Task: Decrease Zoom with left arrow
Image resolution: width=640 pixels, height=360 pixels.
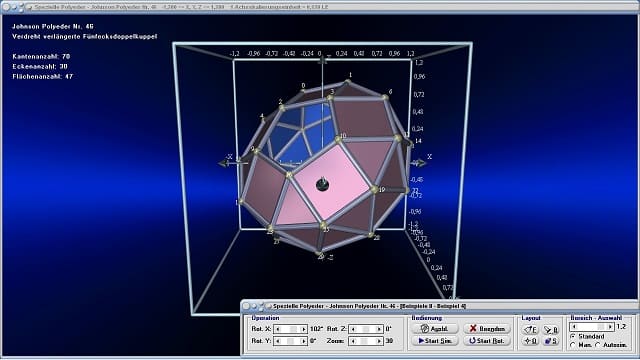Action: click(353, 341)
